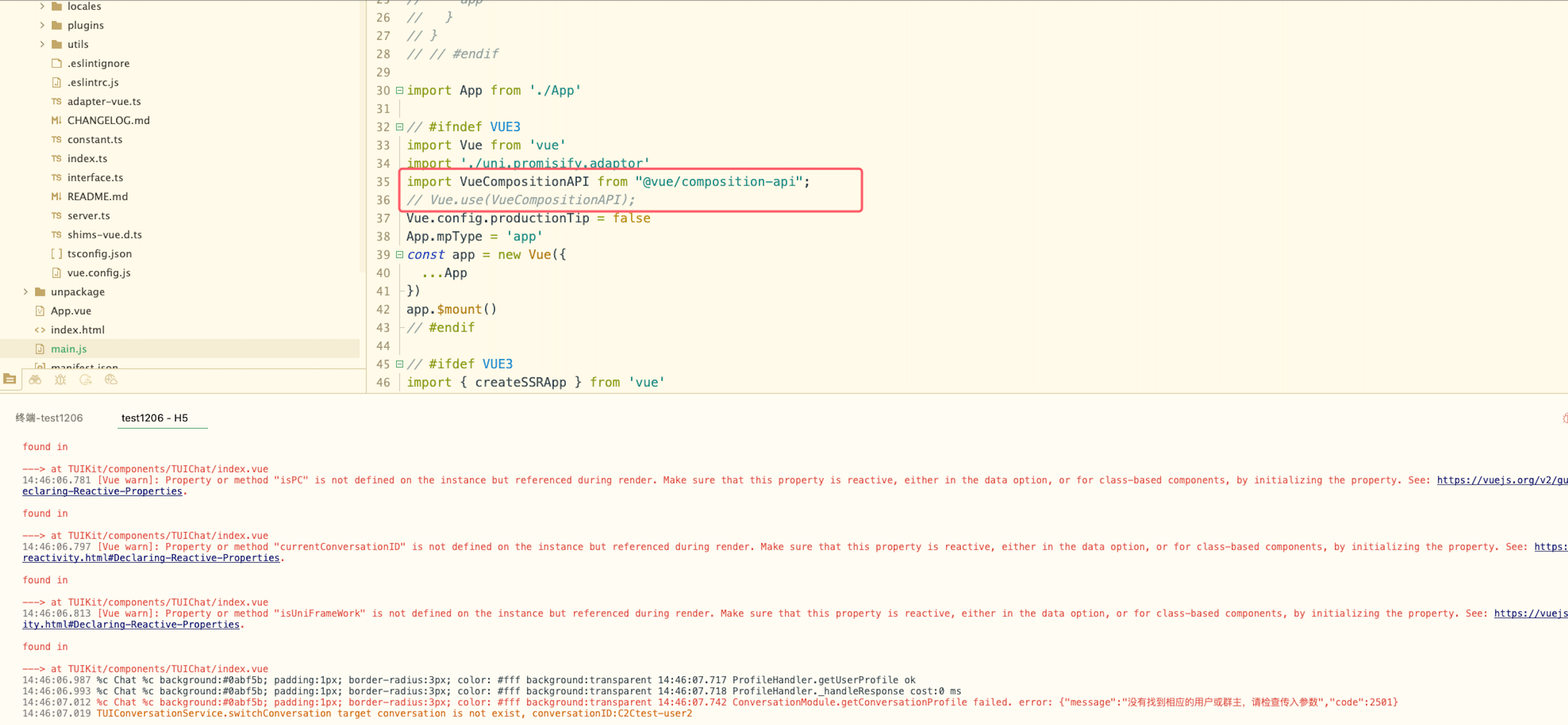Open the cloud globe panel icon
This screenshot has height=725, width=1568.
(111, 380)
